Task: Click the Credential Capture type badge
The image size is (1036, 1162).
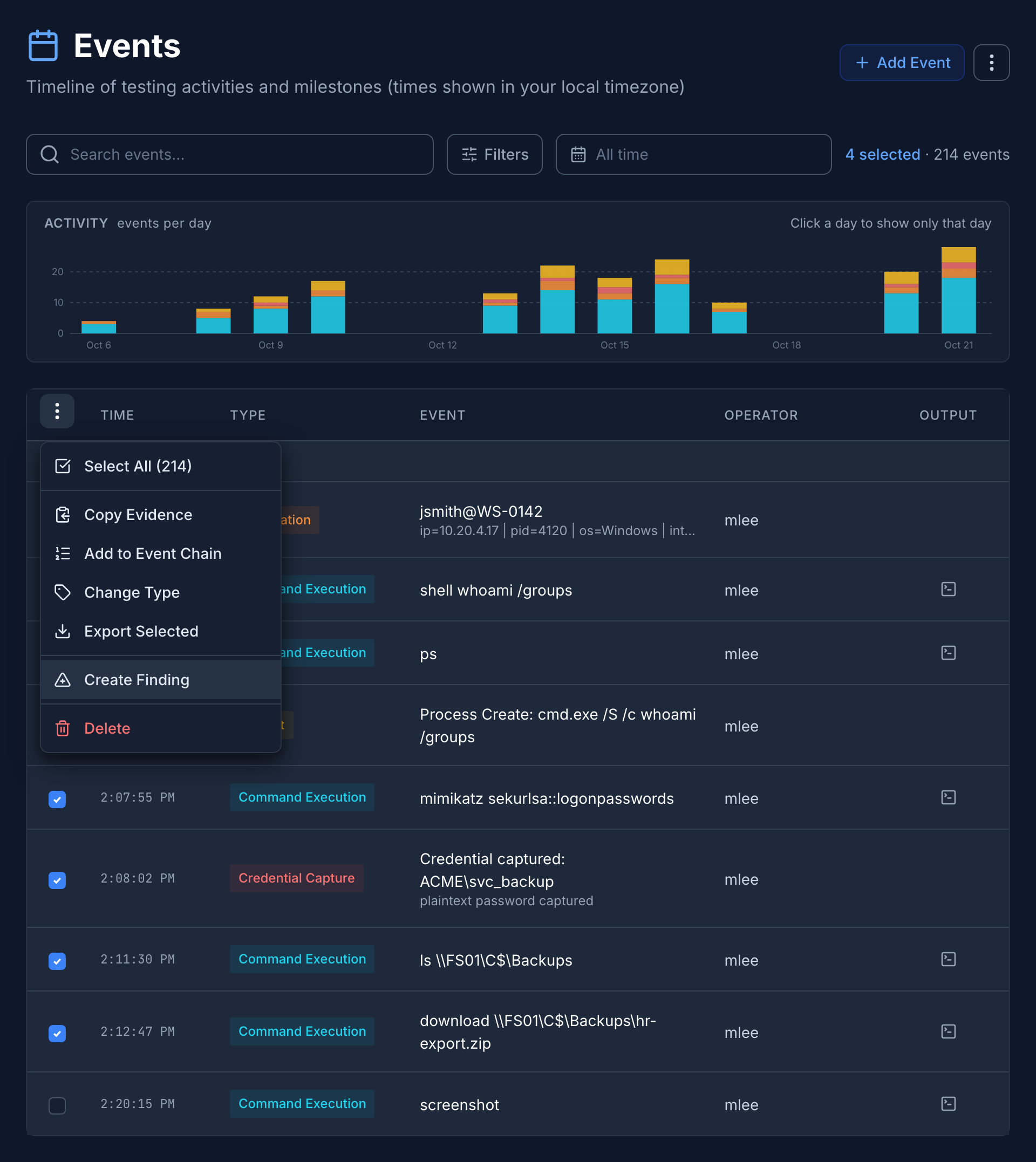Action: pyautogui.click(x=296, y=878)
